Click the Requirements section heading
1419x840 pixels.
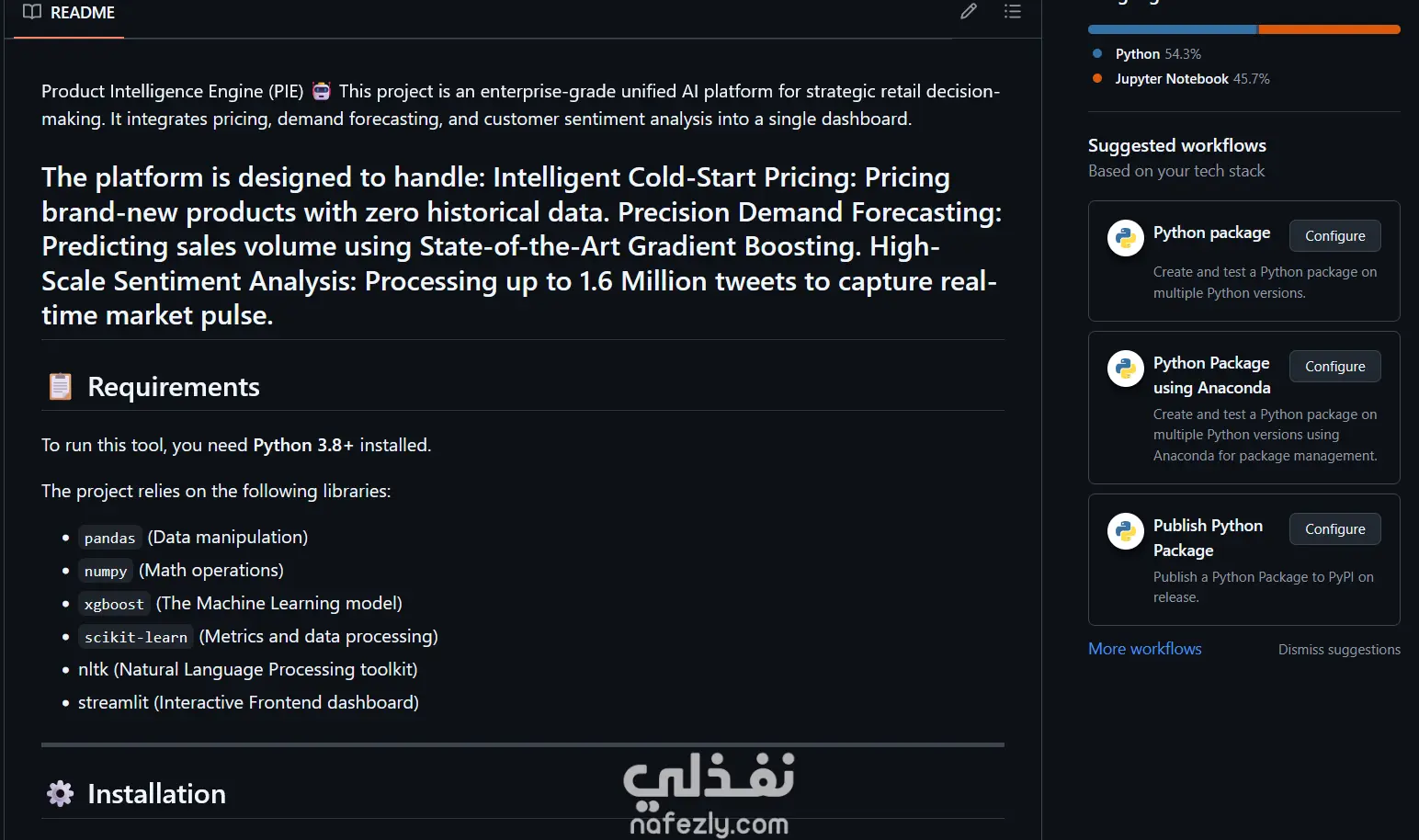point(174,387)
